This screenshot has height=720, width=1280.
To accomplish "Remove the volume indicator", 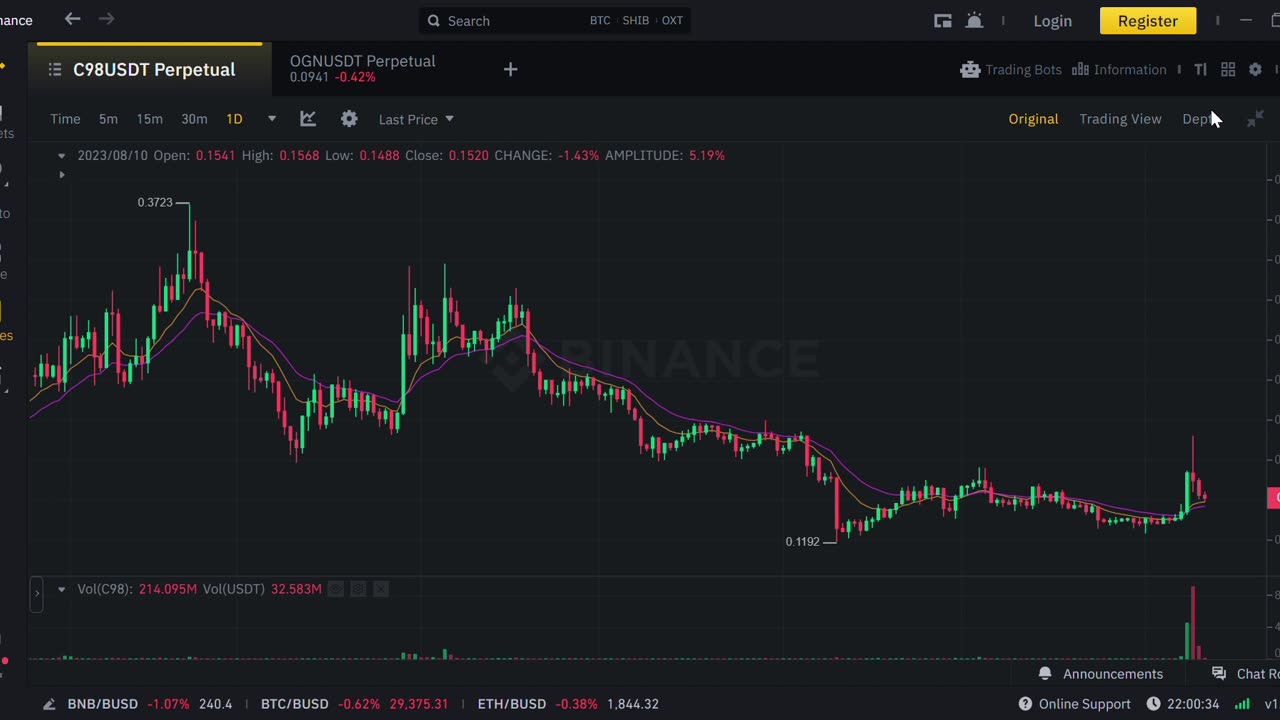I will tap(381, 589).
